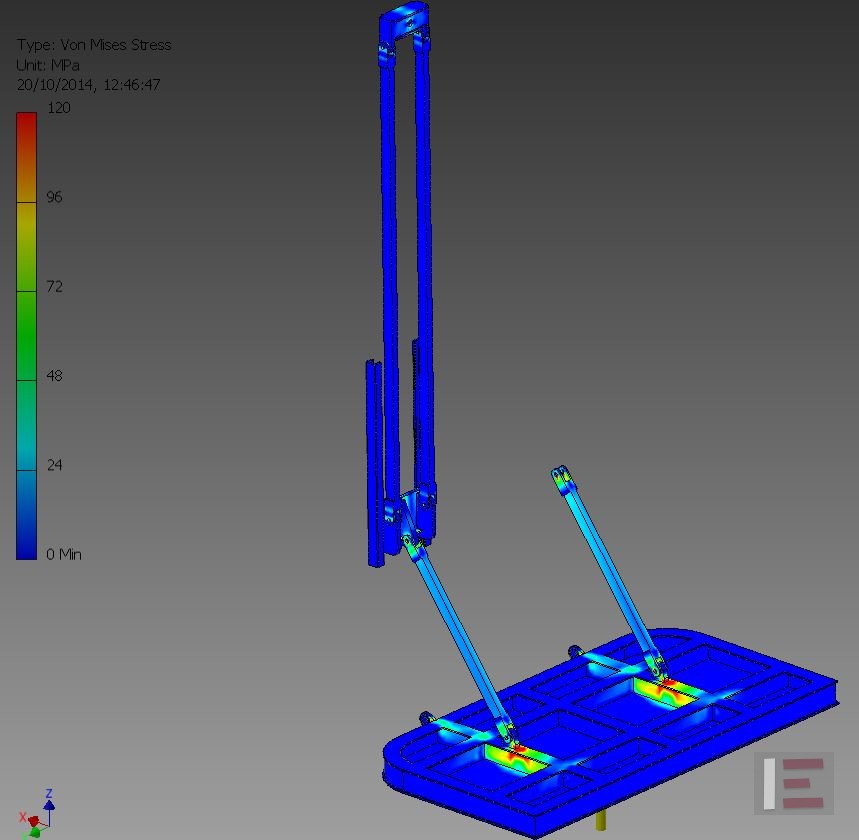Viewport: 859px width, 840px height.
Task: Click the date stamp 20/10/2014, 12:46:47
Action: click(88, 85)
